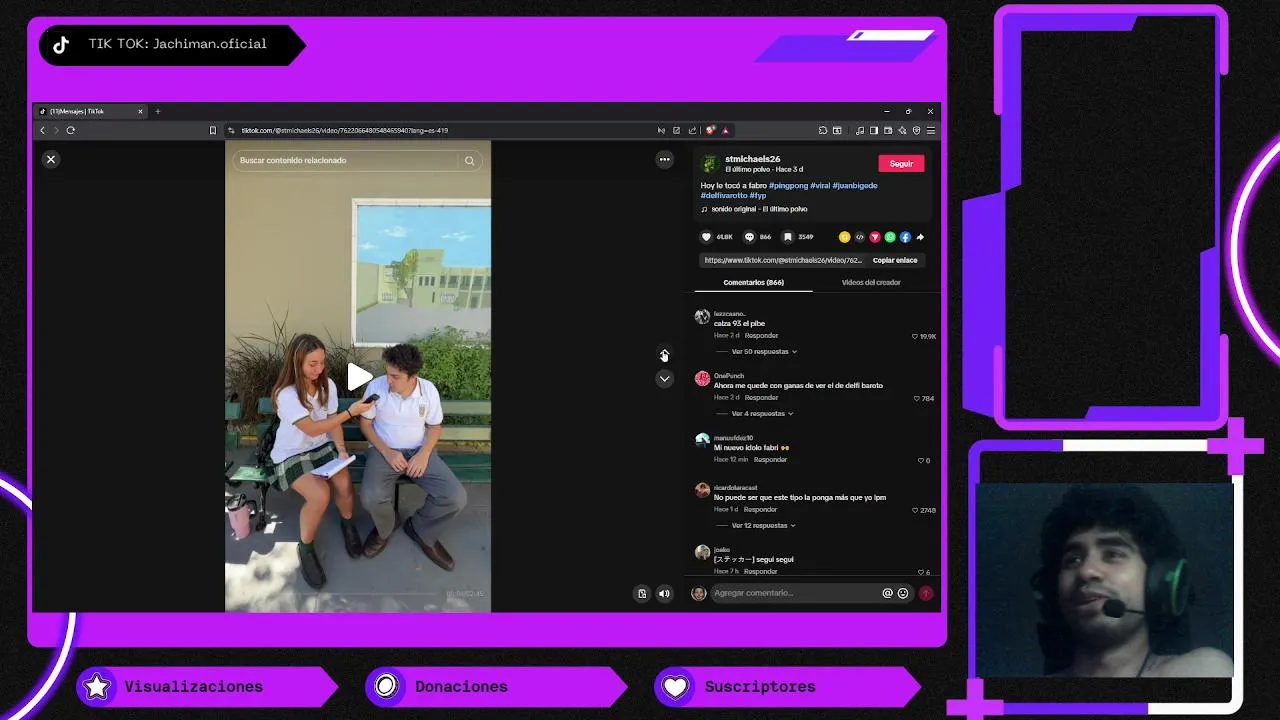The width and height of the screenshot is (1280, 720).
Task: Open the three-dot more options menu
Action: pyautogui.click(x=664, y=159)
